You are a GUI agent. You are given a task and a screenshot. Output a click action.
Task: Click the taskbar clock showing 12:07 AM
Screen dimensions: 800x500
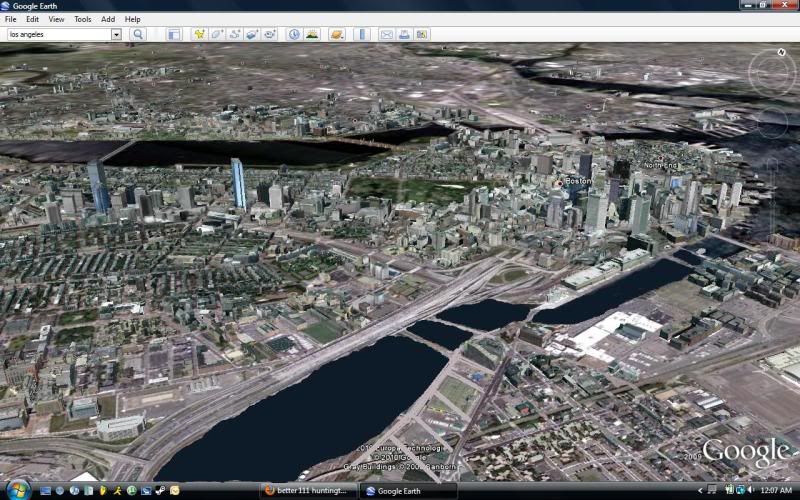[x=776, y=490]
